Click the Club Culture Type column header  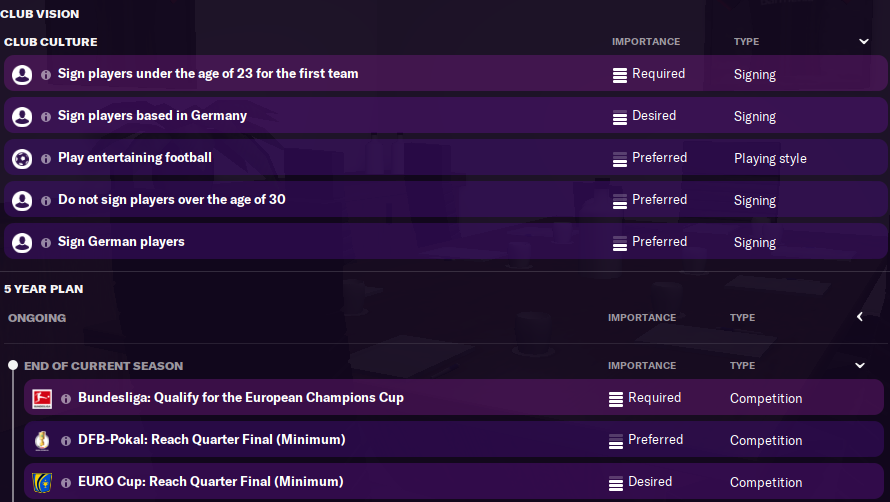click(x=746, y=42)
